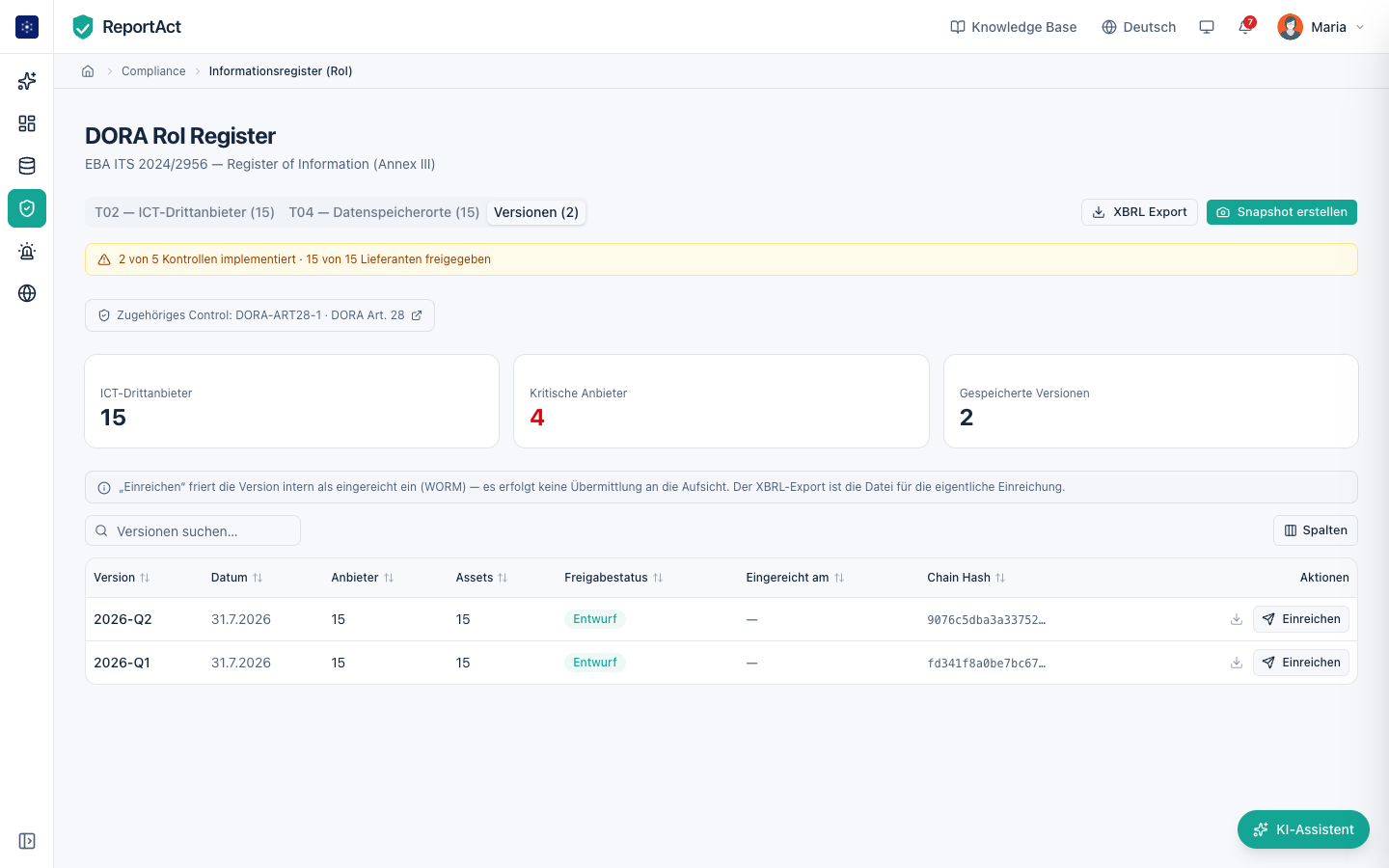The image size is (1389, 868).
Task: Click the Entwurf badge of 2026-Q2
Action: [x=595, y=619]
